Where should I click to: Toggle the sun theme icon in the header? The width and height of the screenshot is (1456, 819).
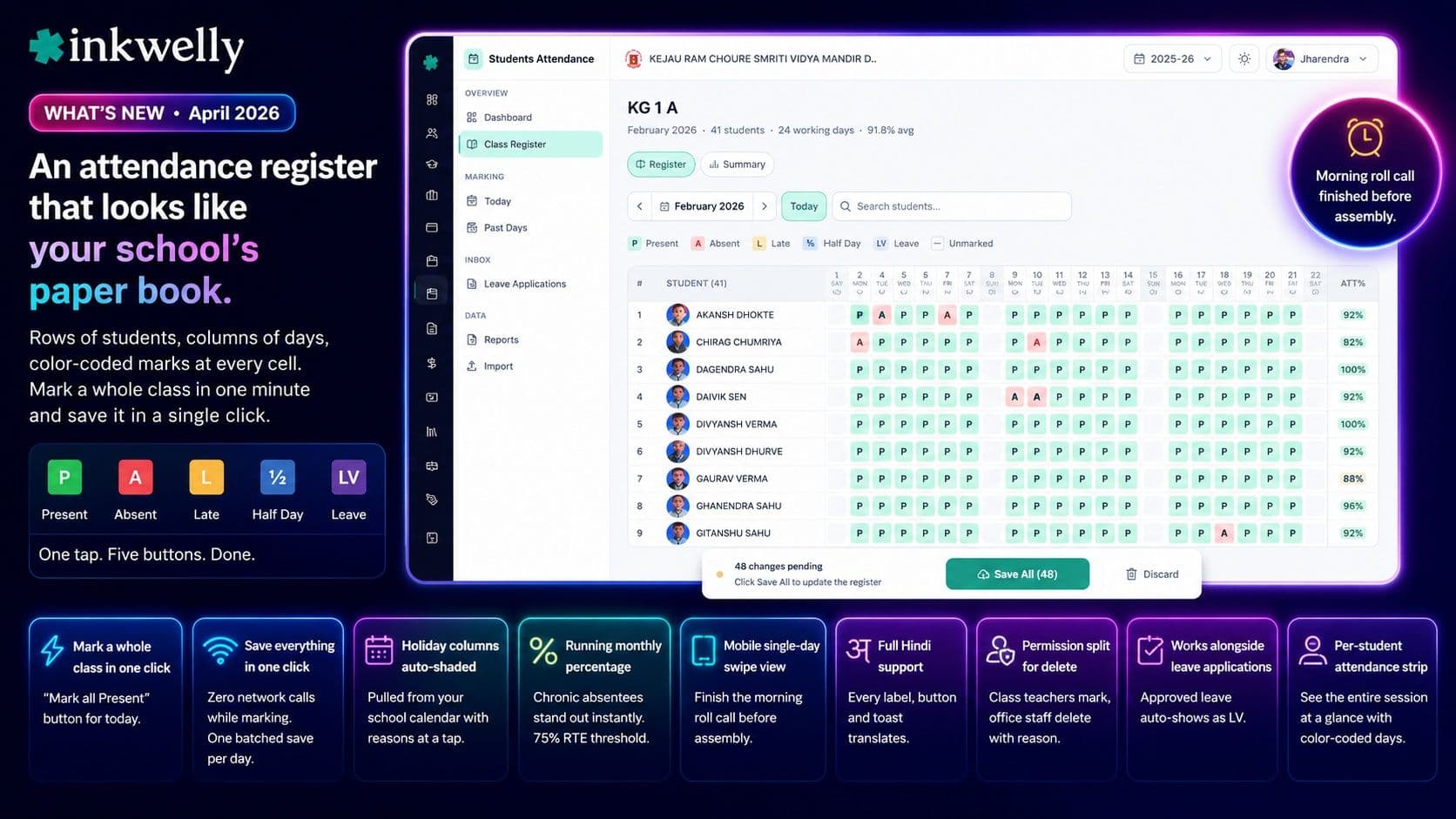coord(1244,59)
